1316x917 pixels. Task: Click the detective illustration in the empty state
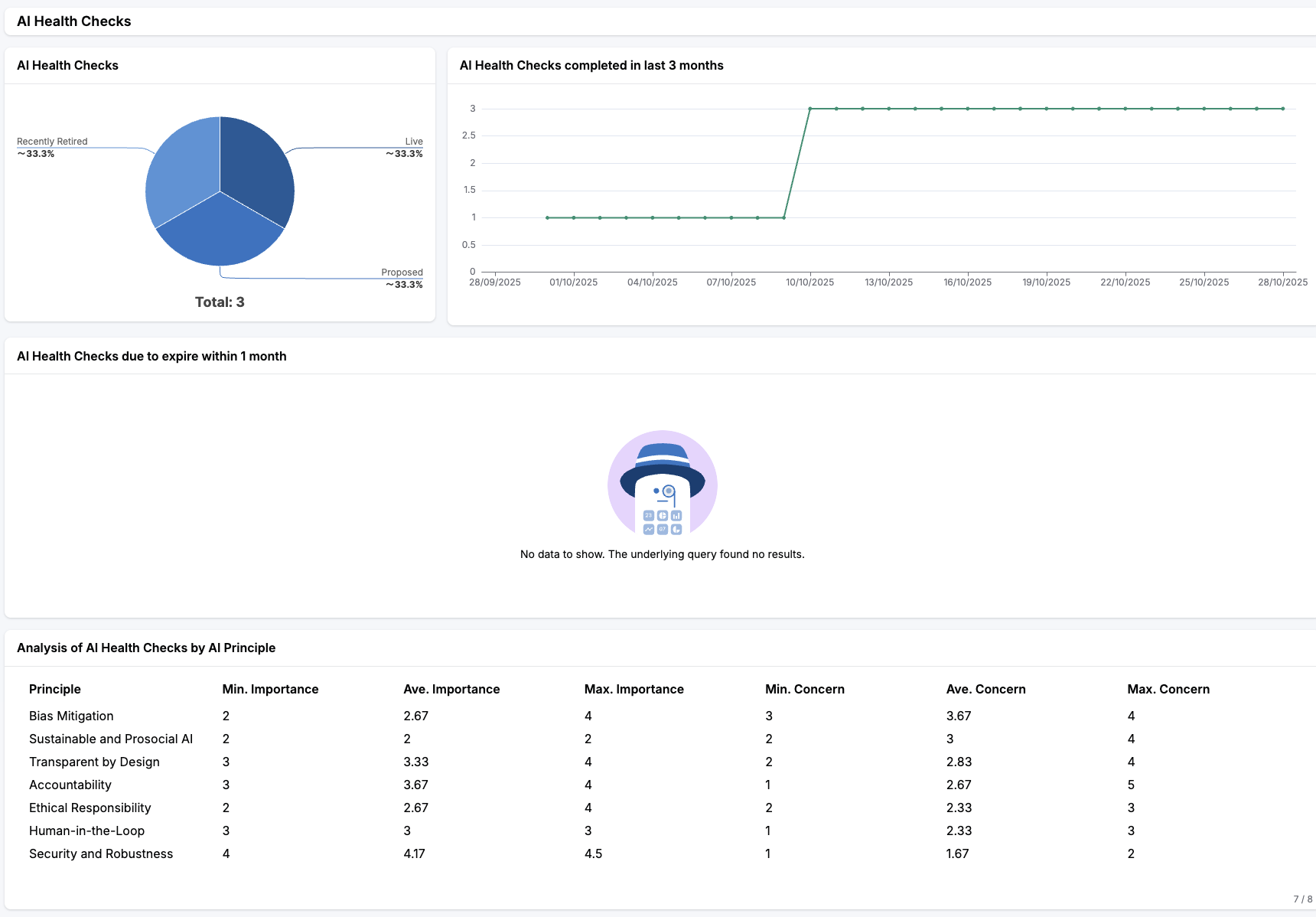[x=663, y=483]
